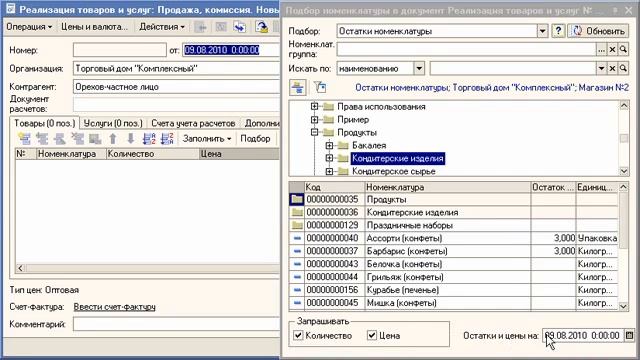Screen dimensions: 640x360
Task: Switch to the Товары (0 поз.) tab
Action: (x=44, y=123)
